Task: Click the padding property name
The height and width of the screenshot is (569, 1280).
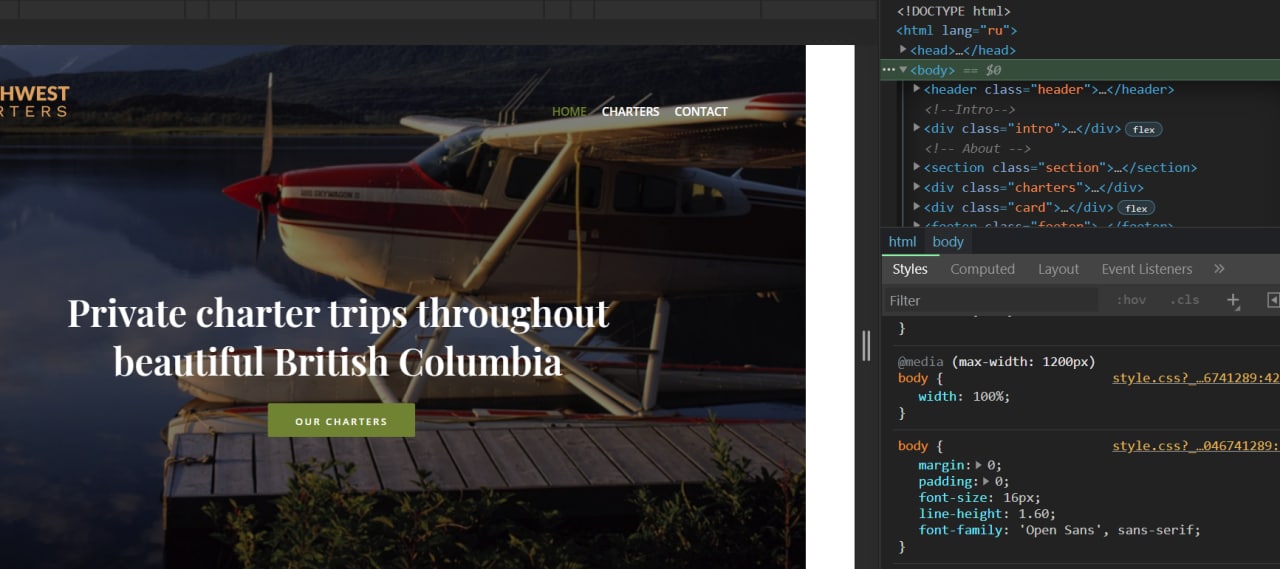Action: (x=946, y=481)
